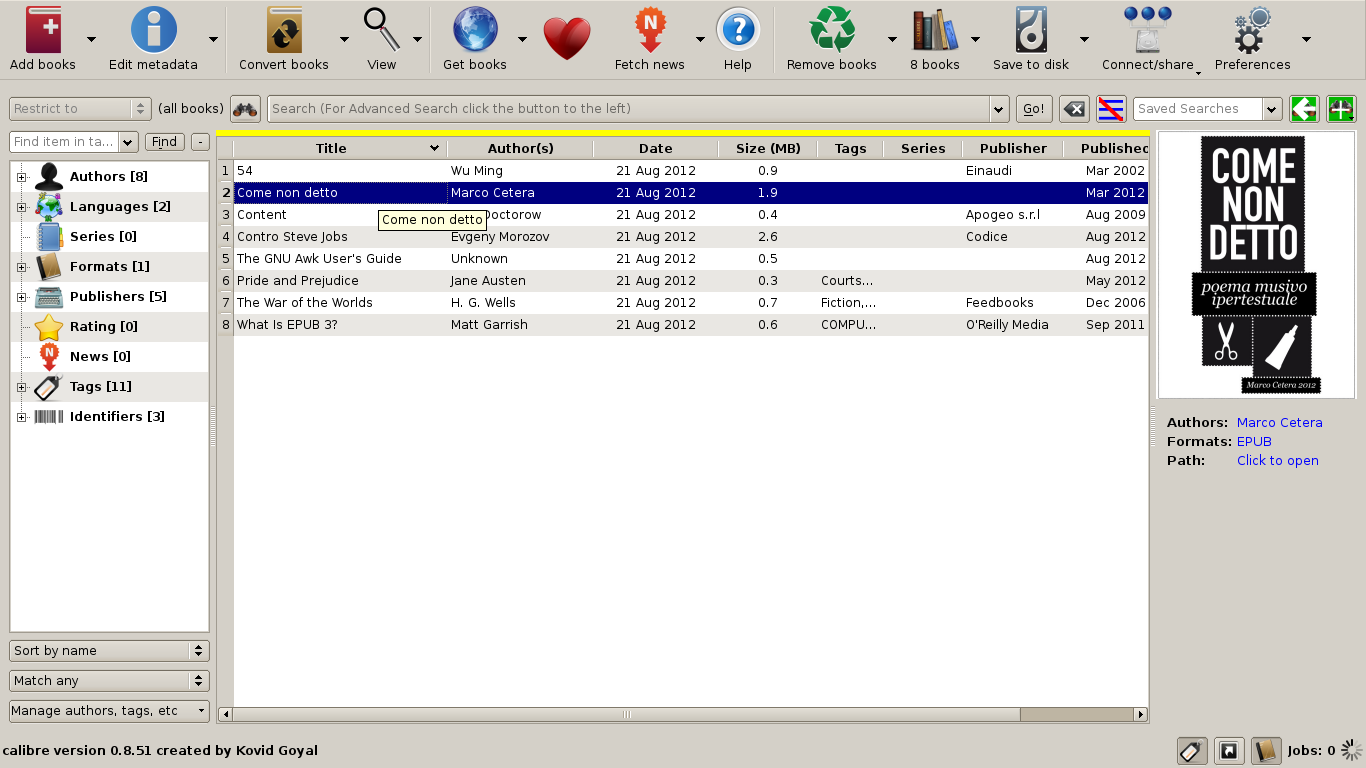Image resolution: width=1366 pixels, height=768 pixels.
Task: Toggle the Cover Browser in status bar
Action: click(1229, 750)
